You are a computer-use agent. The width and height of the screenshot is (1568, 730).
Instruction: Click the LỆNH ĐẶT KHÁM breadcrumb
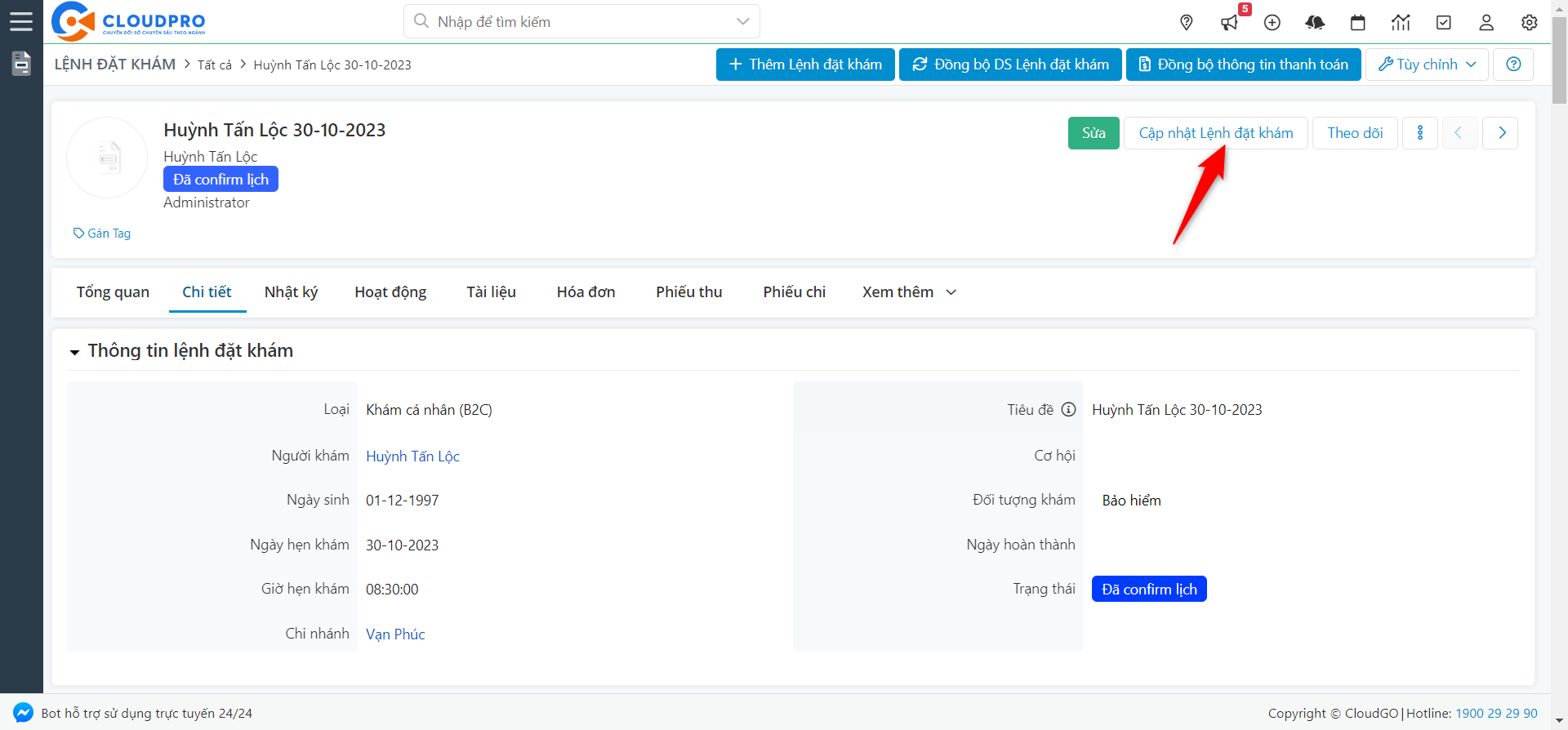coord(115,65)
